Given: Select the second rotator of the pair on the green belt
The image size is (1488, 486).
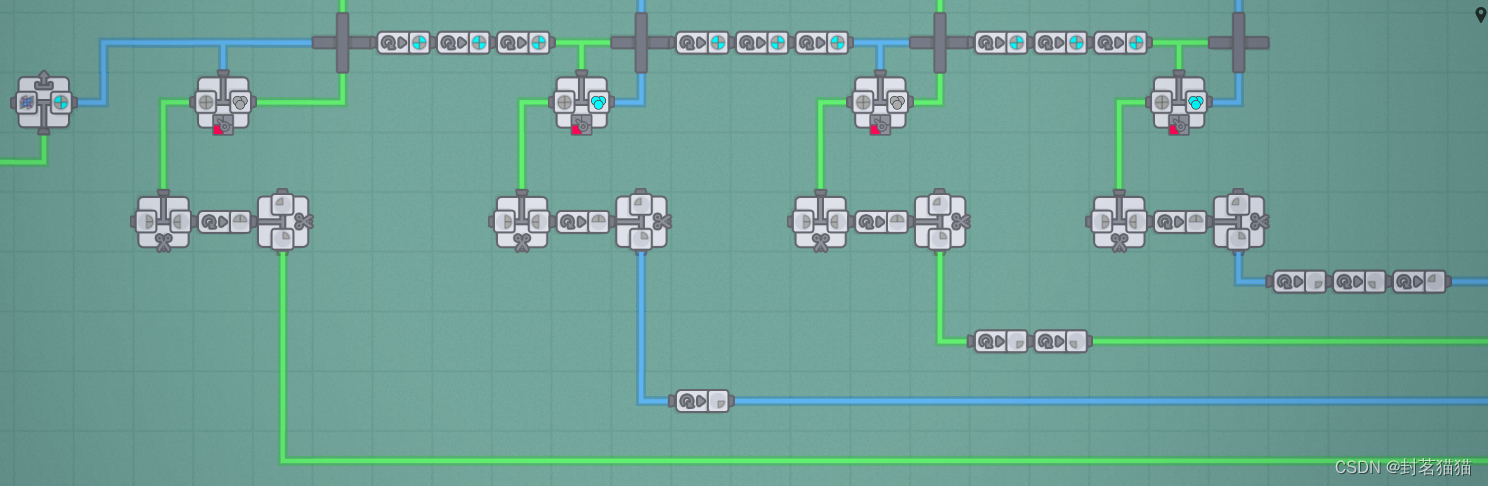Looking at the screenshot, I should tap(1061, 341).
